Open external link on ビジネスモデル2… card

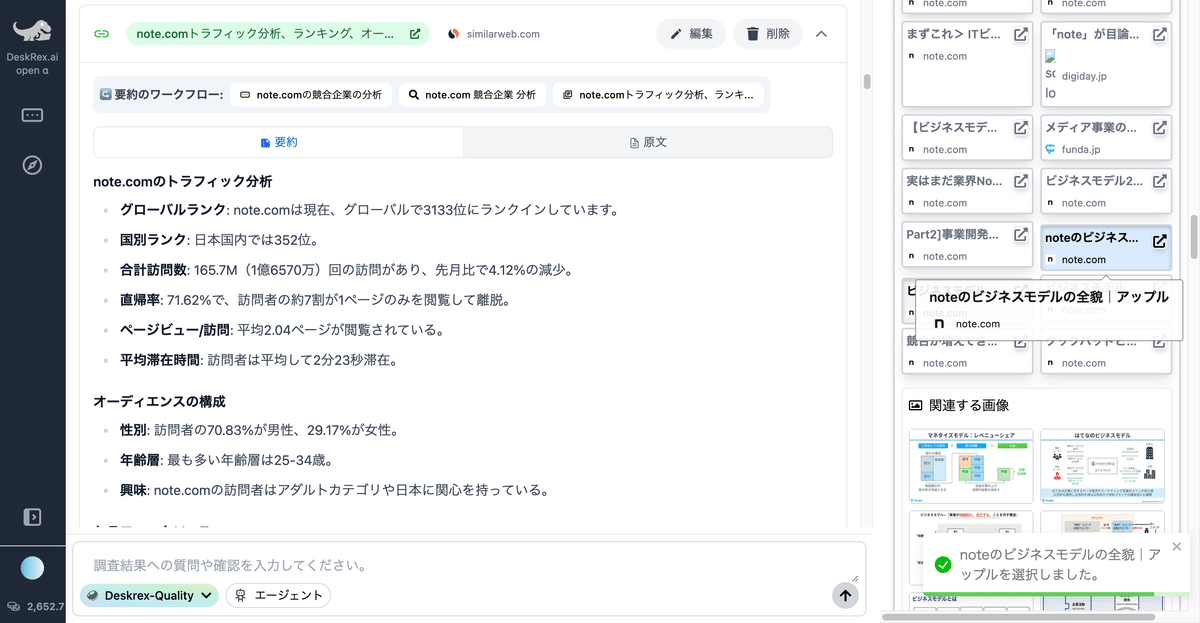point(1159,181)
